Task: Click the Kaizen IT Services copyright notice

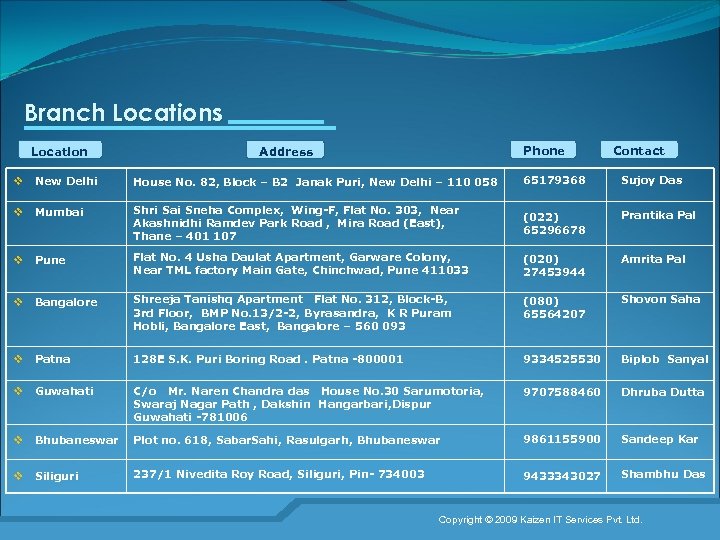Action: point(540,519)
